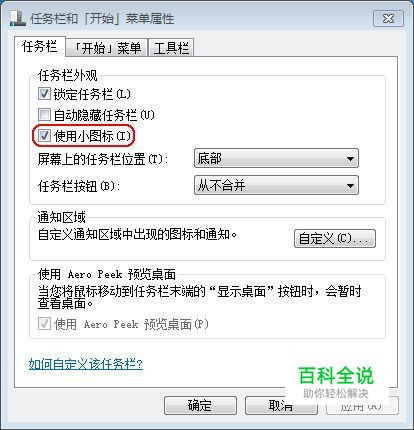This screenshot has height=430, width=414.
Task: Click the 自定义(C)... button
Action: pyautogui.click(x=335, y=238)
